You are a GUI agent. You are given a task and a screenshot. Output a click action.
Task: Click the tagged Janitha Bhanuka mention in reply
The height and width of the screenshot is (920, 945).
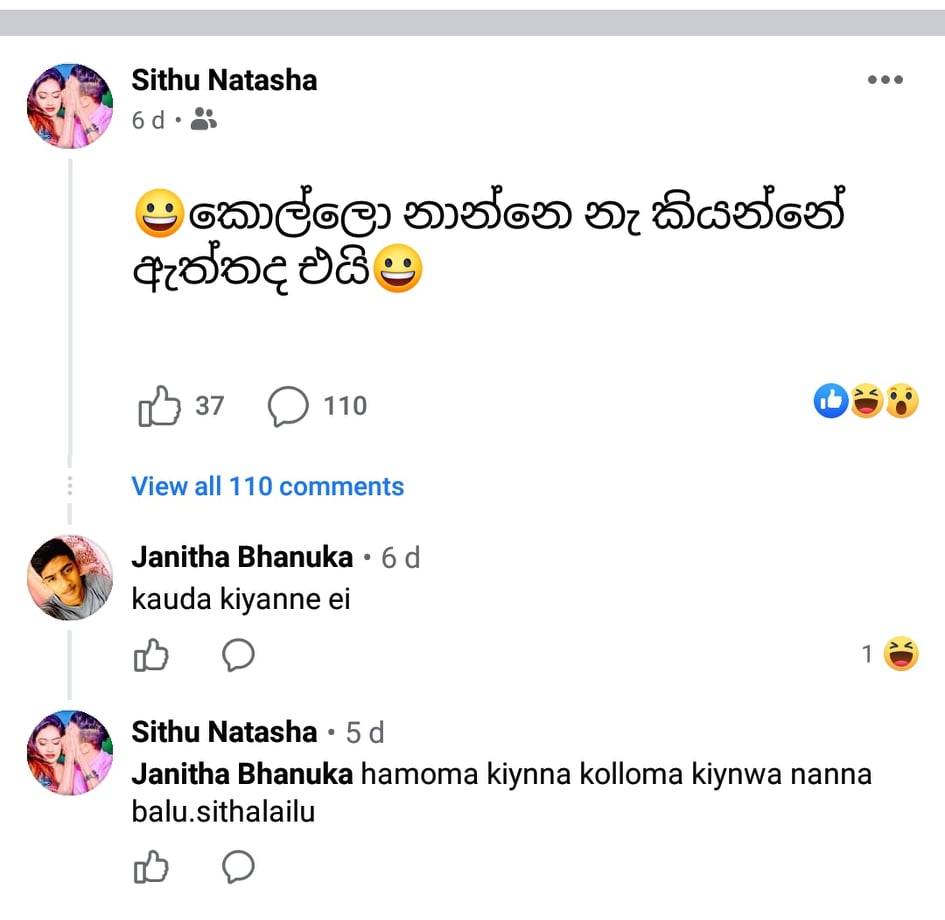(242, 774)
